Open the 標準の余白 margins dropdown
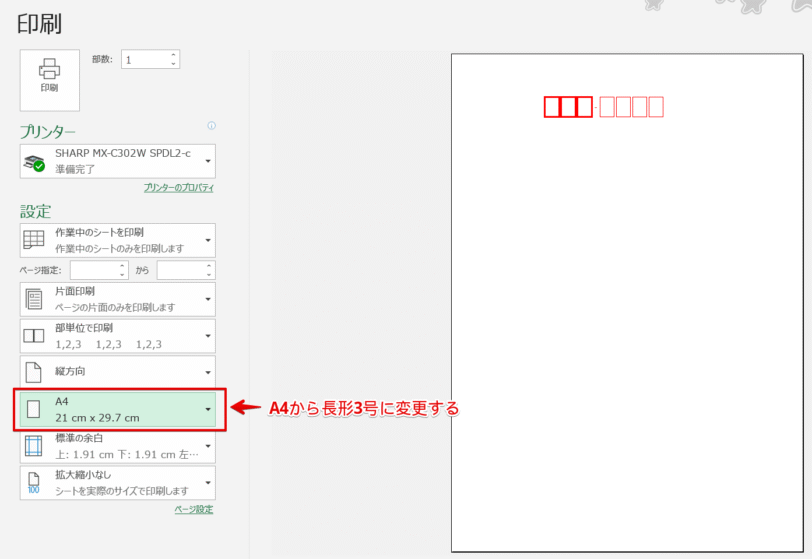Image resolution: width=812 pixels, height=559 pixels. click(x=118, y=446)
